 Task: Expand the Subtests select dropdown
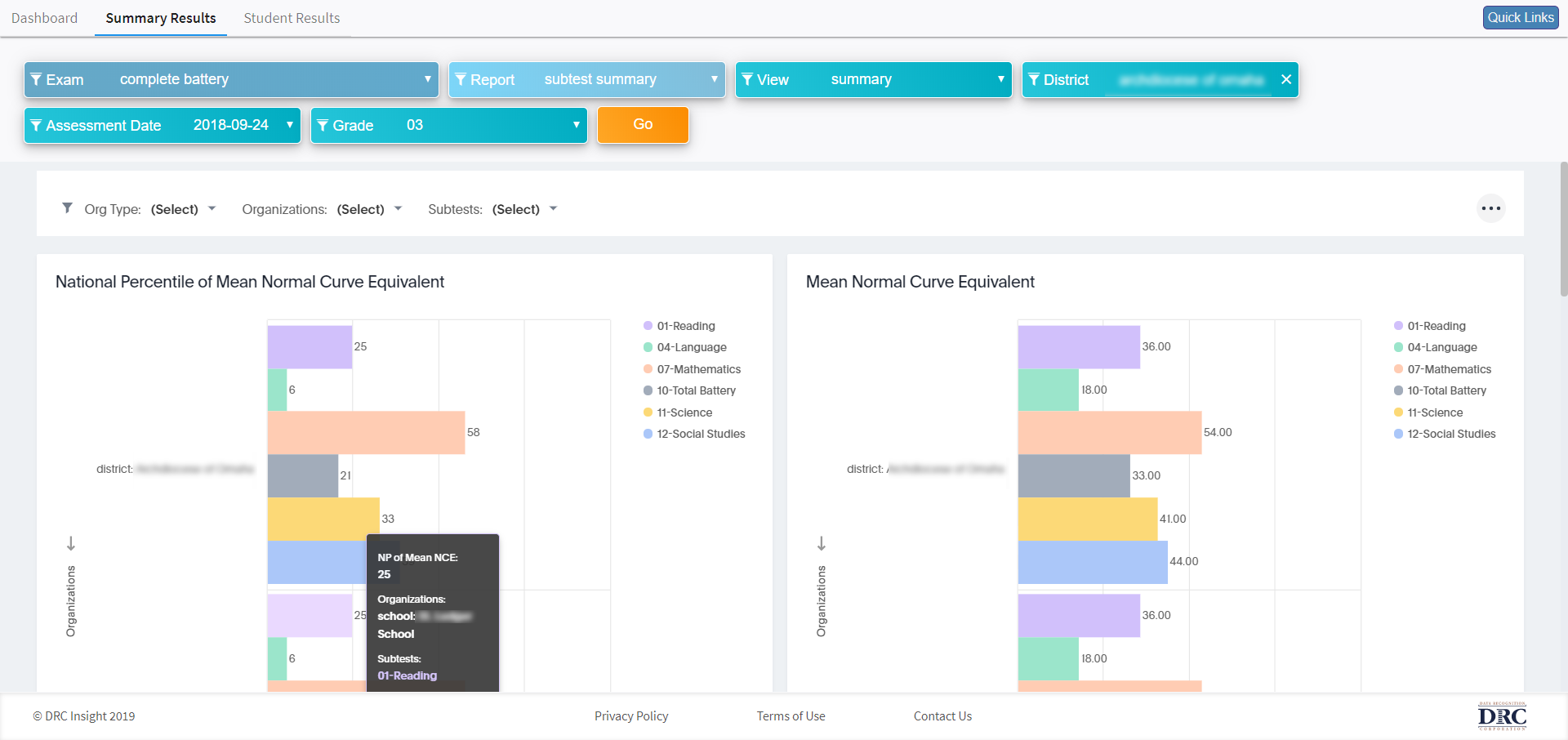click(x=523, y=209)
